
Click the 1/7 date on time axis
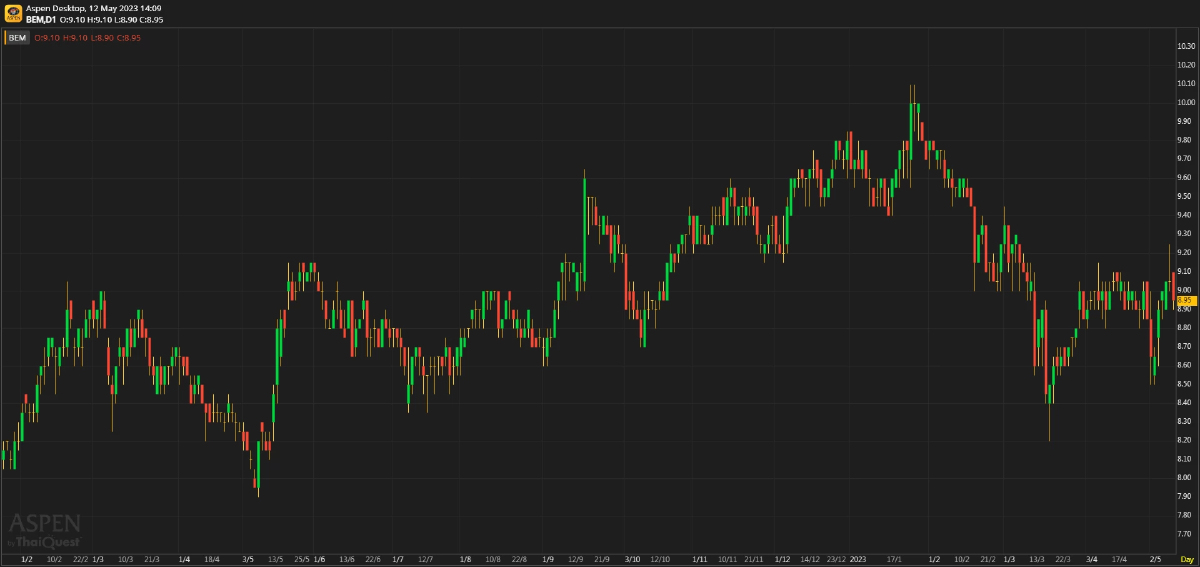[x=398, y=558]
